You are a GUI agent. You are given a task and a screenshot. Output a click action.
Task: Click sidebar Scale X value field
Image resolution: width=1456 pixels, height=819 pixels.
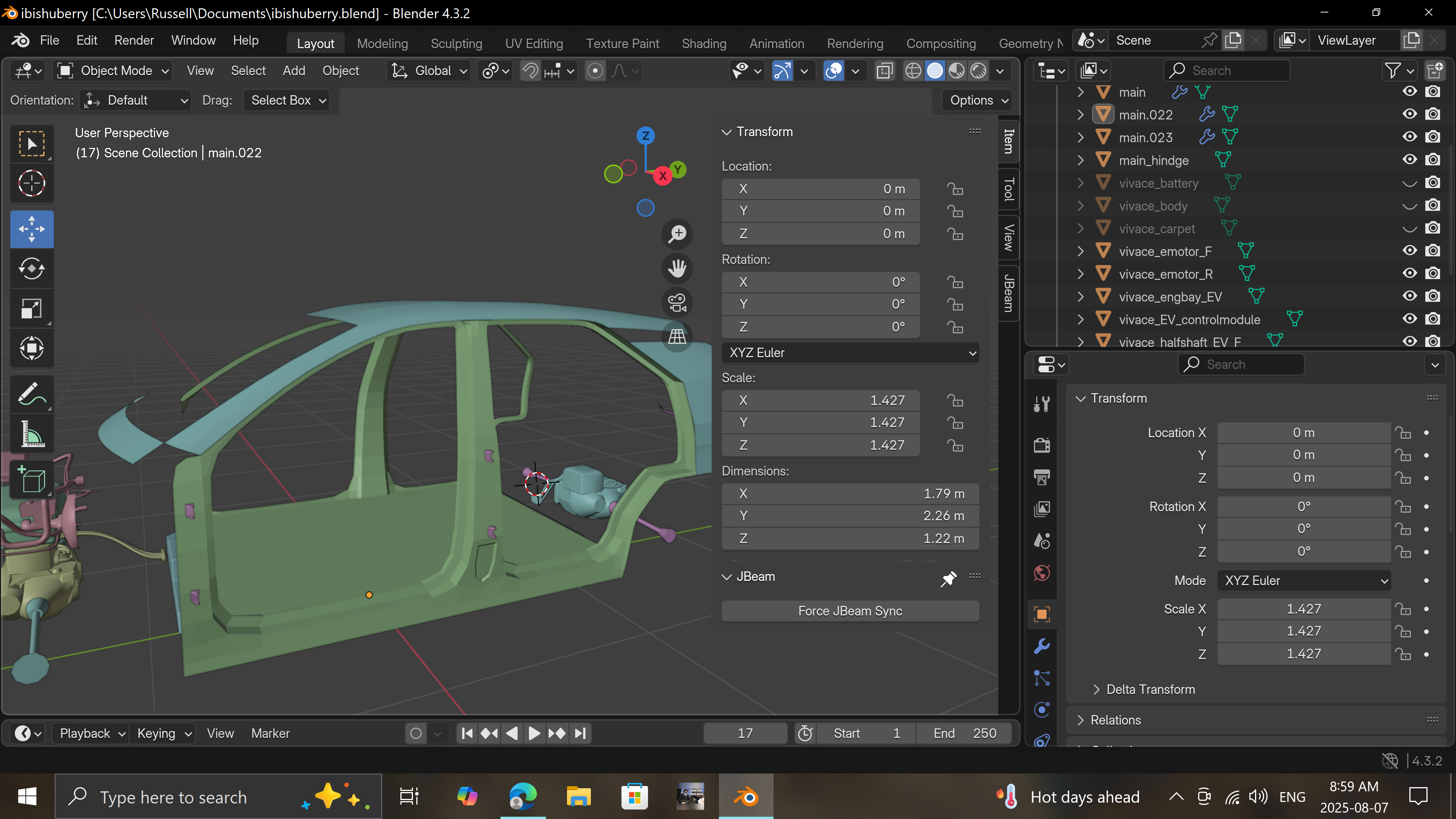(820, 400)
